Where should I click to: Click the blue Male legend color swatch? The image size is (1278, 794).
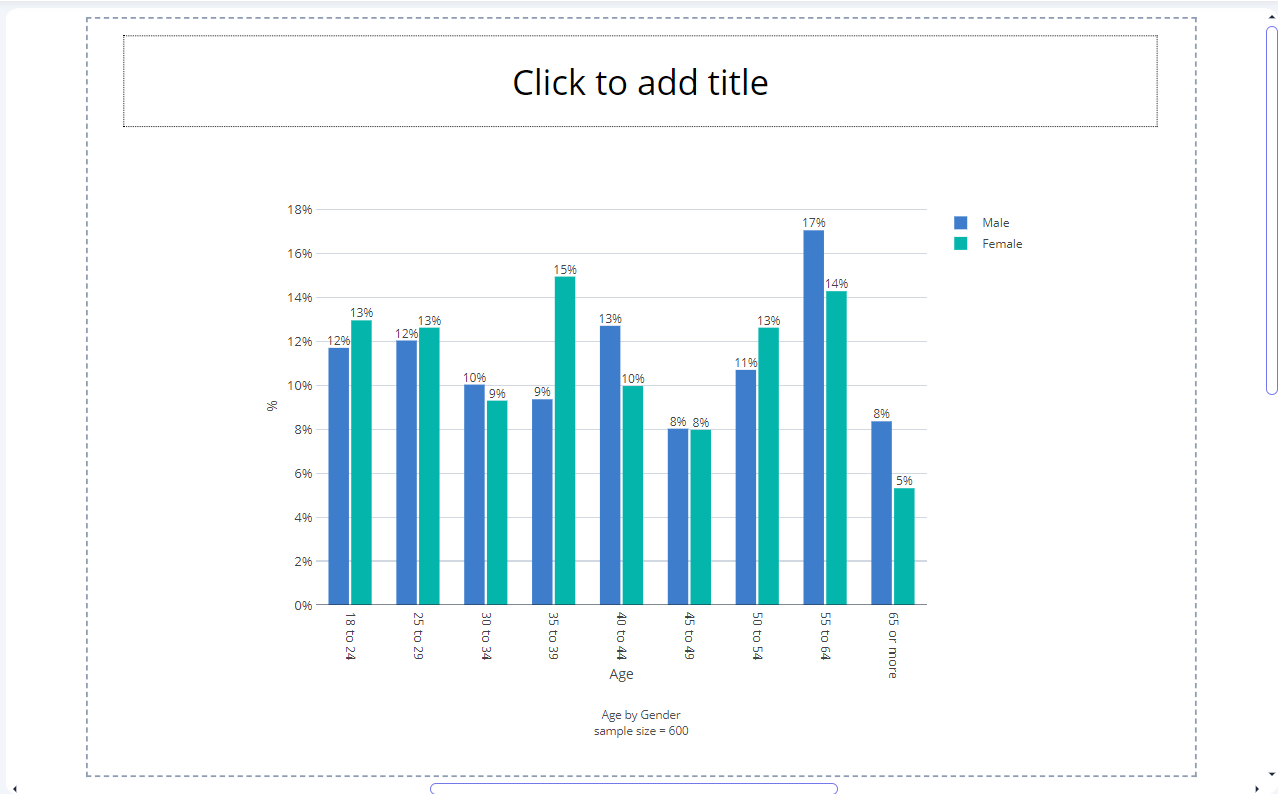[x=961, y=223]
